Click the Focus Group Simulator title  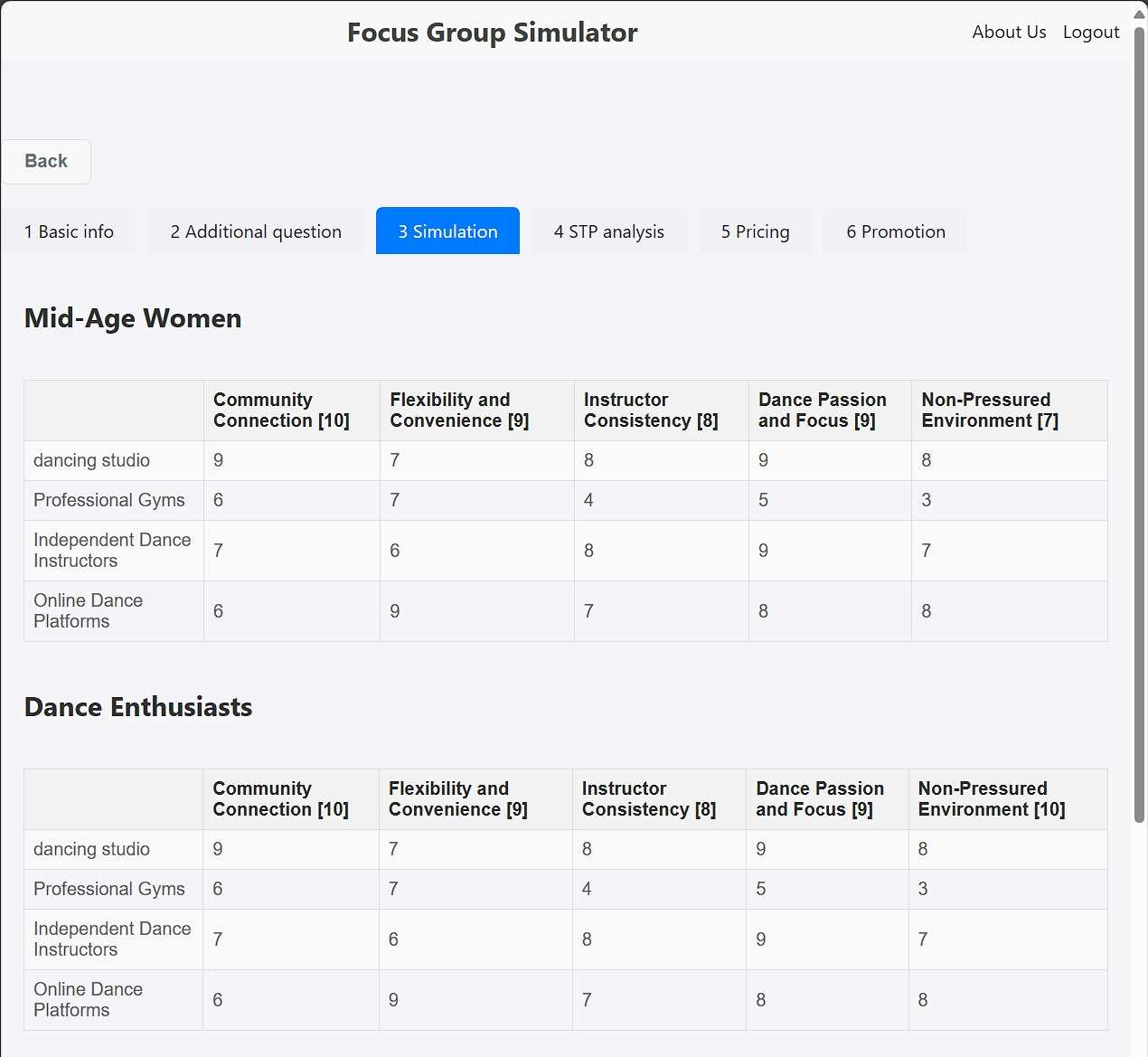492,33
